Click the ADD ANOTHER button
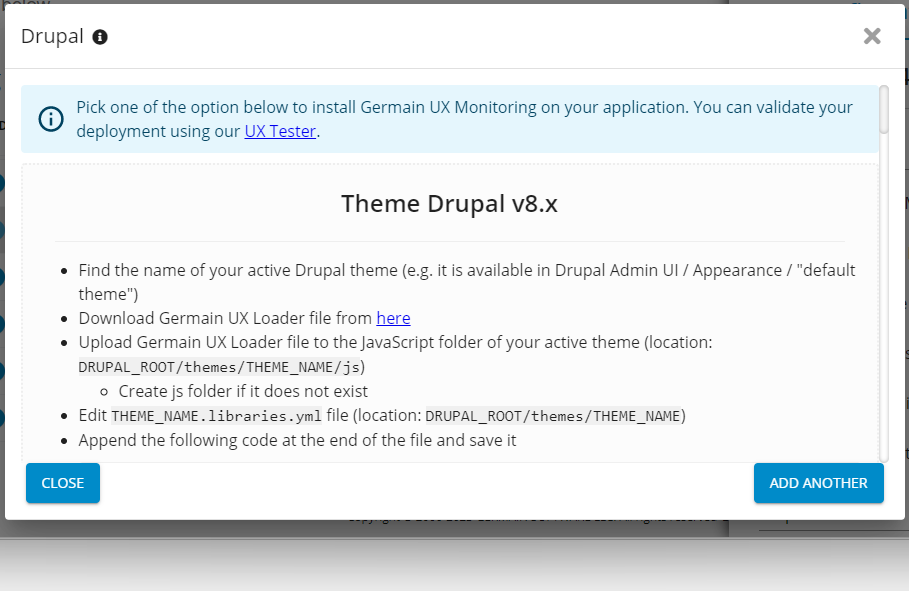 click(818, 483)
